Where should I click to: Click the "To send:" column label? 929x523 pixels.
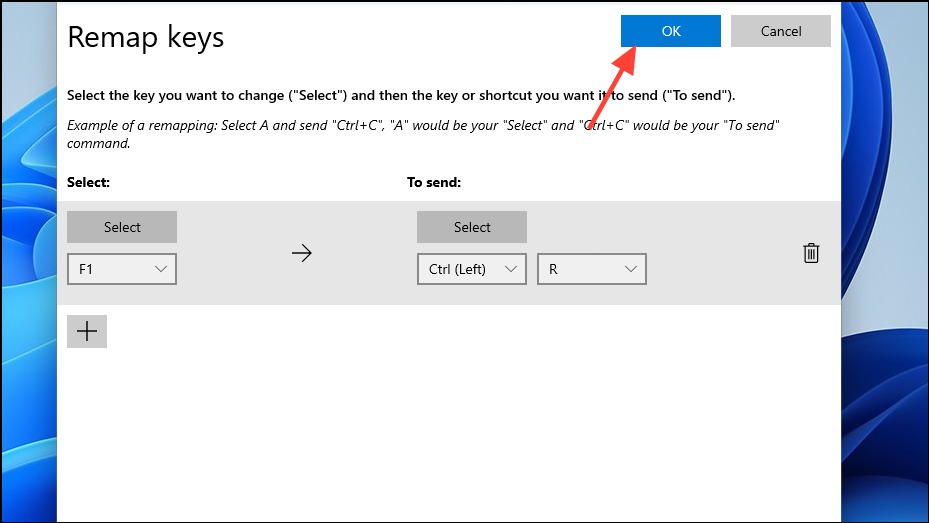(x=434, y=182)
